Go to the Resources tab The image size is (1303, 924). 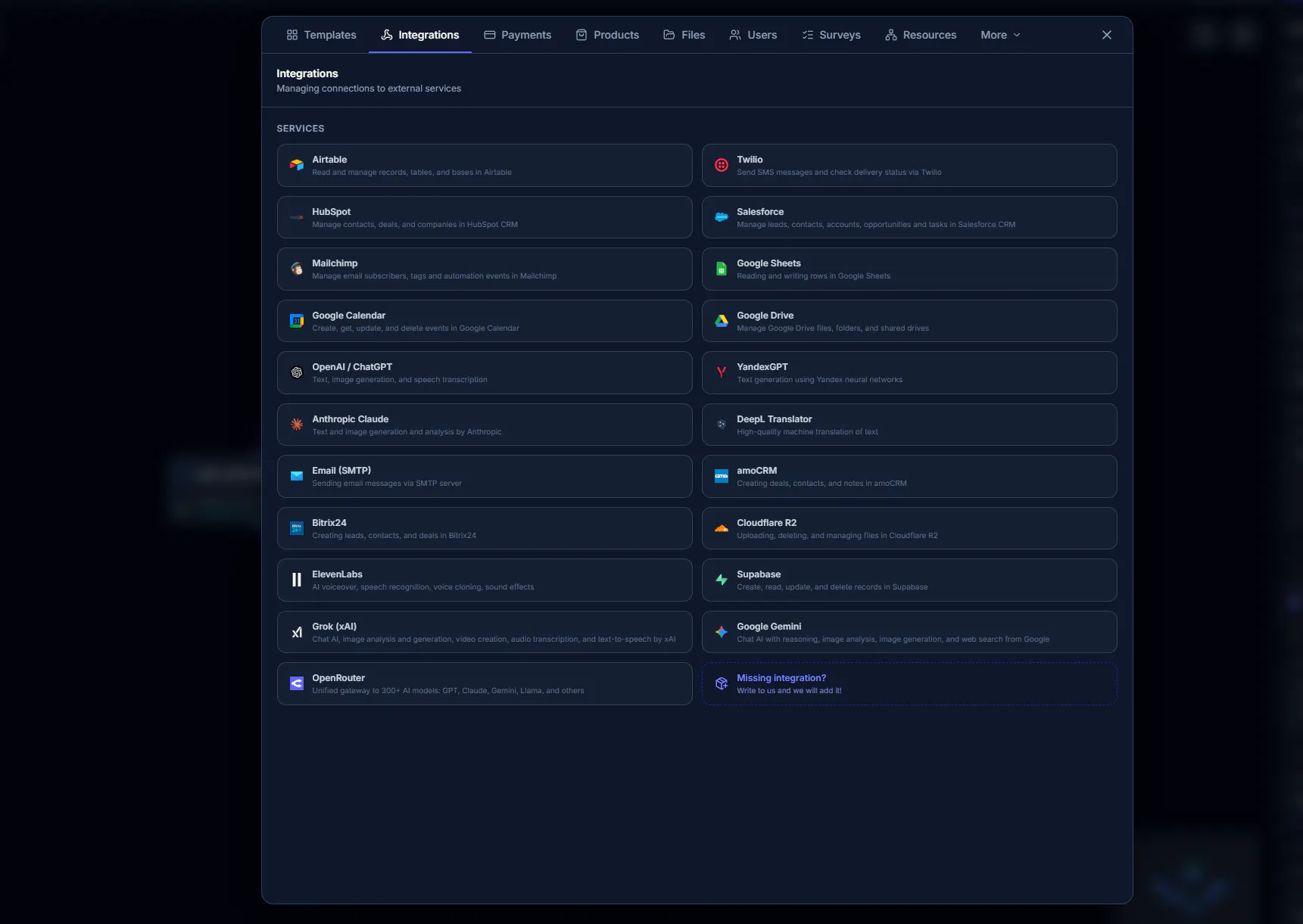pos(921,35)
